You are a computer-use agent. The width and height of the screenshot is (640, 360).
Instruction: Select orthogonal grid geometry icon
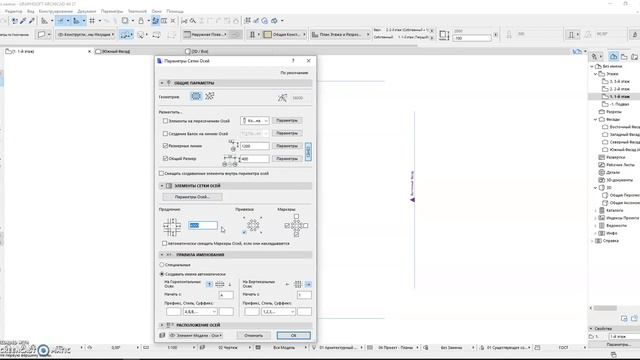pyautogui.click(x=196, y=96)
